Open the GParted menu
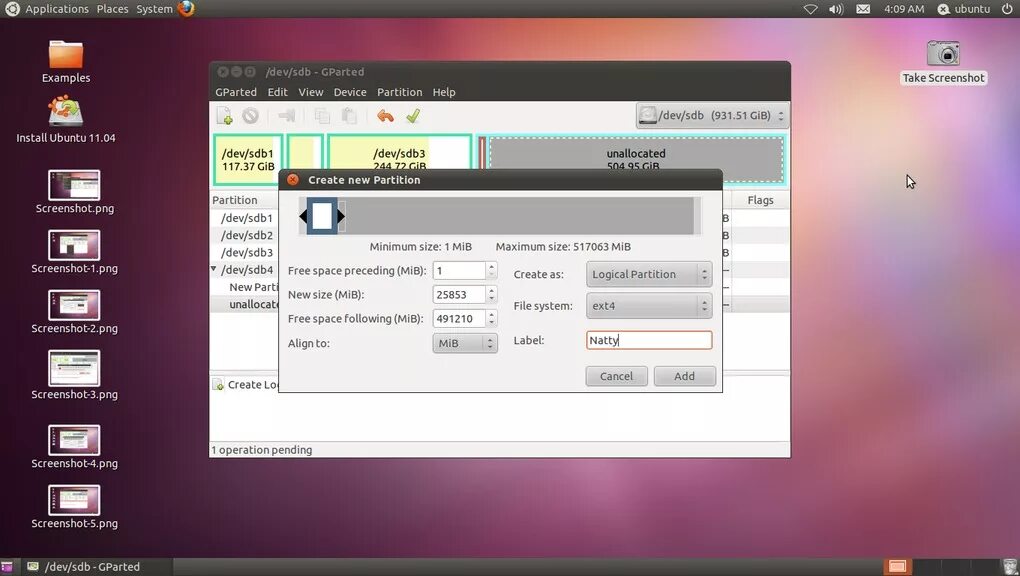 coord(235,92)
